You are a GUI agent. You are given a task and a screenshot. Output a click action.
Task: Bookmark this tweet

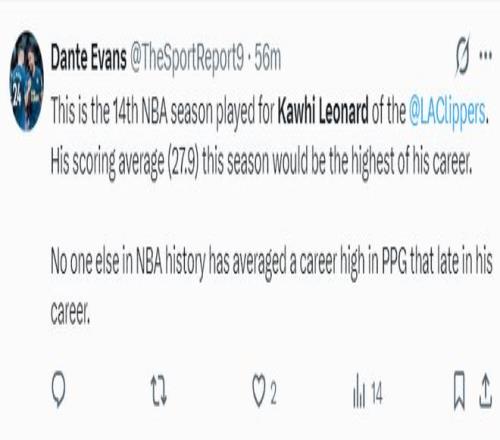coord(459,390)
